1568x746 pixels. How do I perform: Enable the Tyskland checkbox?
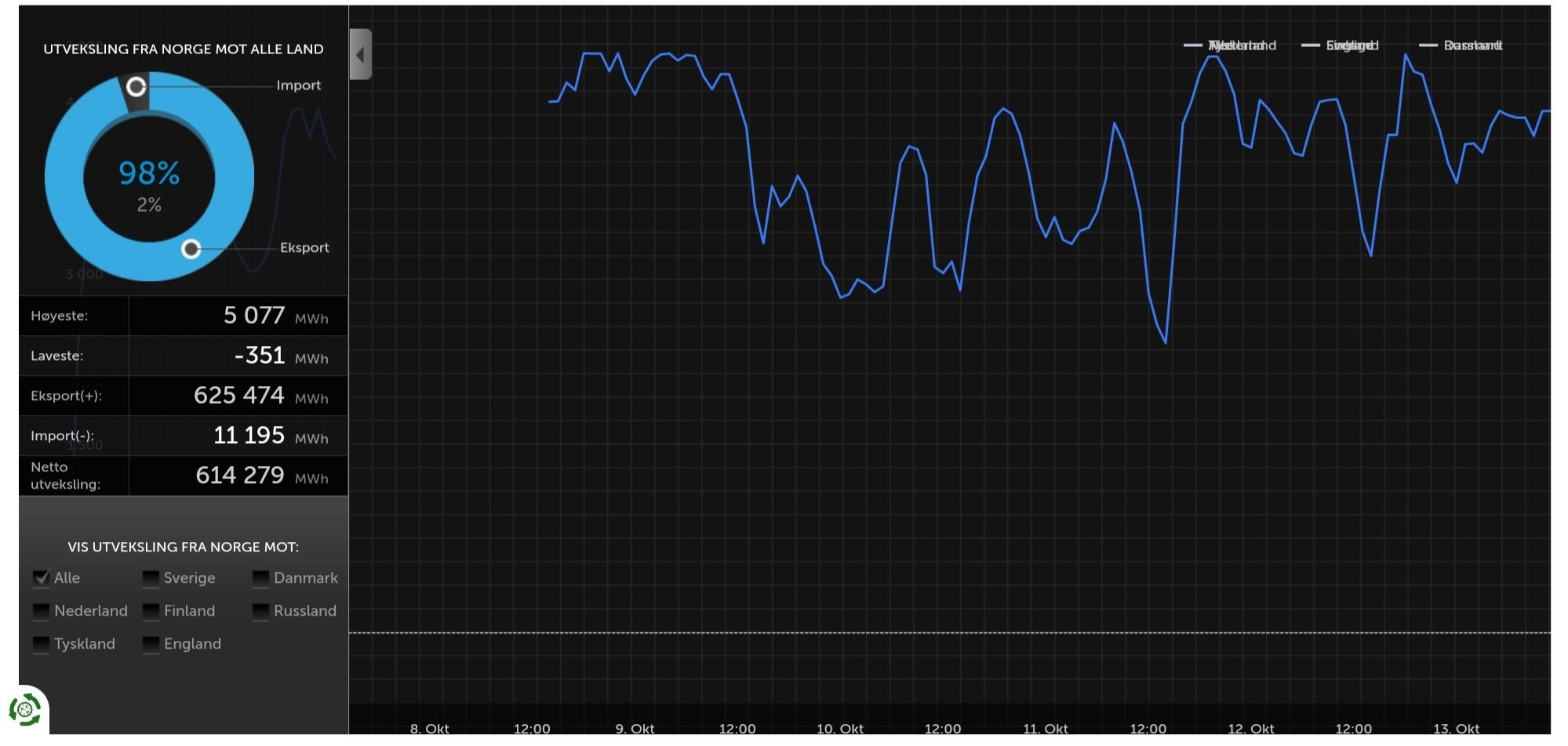(x=41, y=644)
